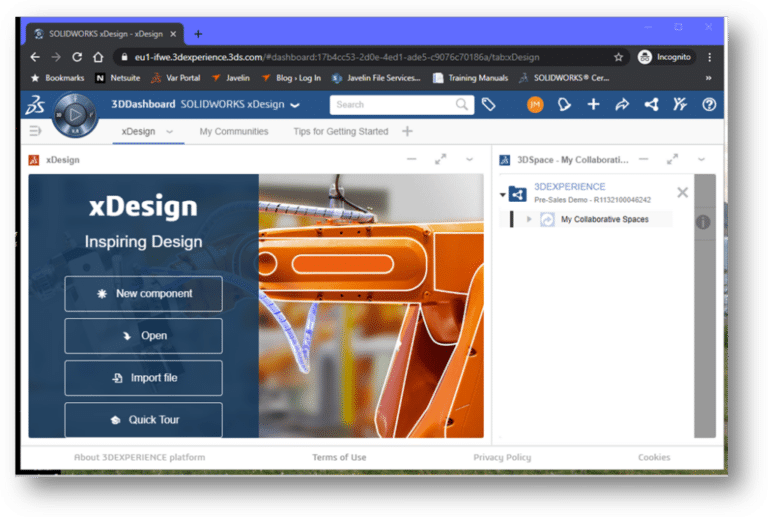Open the xDesign widget chevron menu
This screenshot has height=517, width=768.
coord(470,159)
